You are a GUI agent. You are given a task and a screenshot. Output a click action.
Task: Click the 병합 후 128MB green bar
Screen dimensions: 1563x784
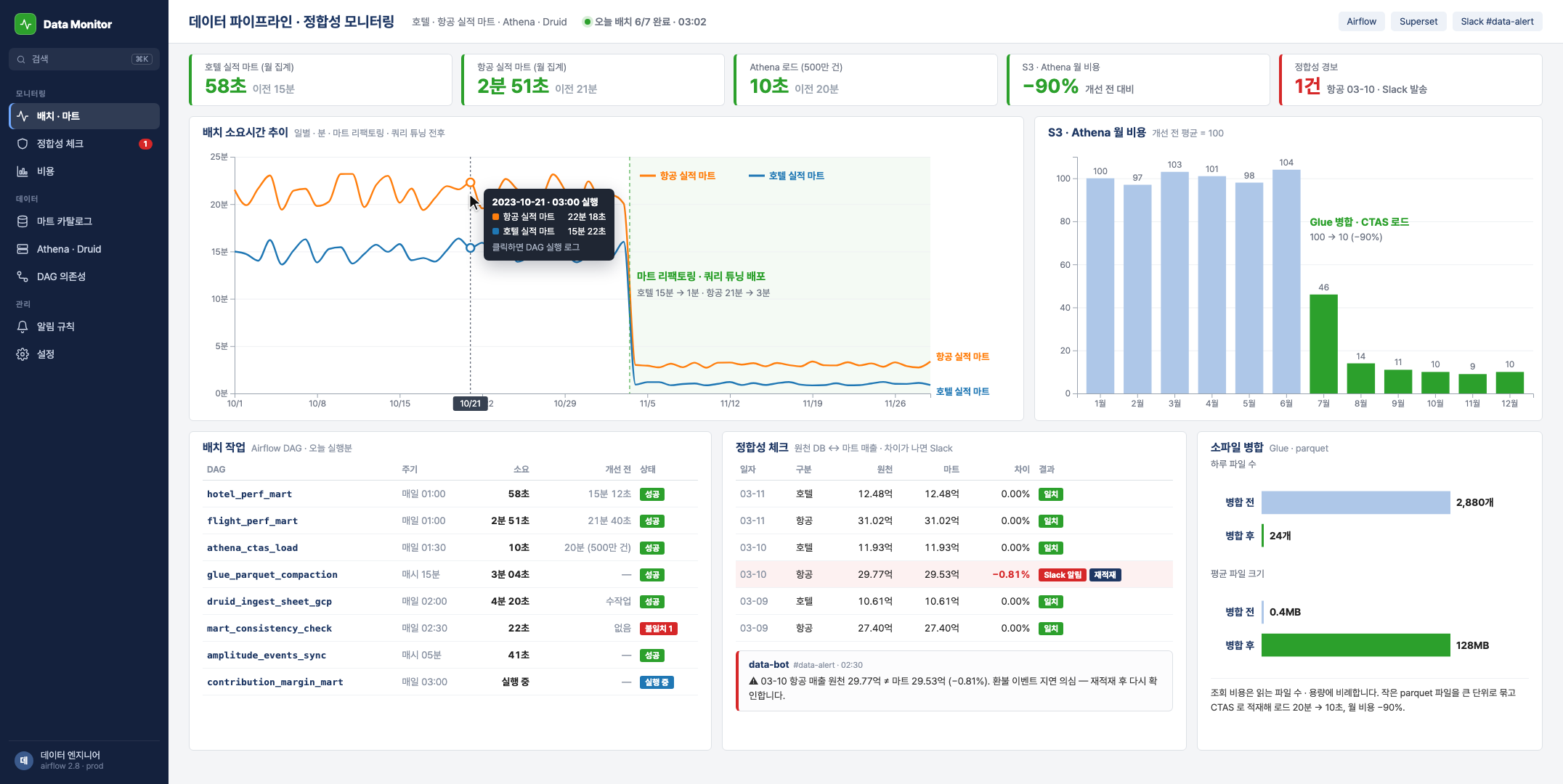pyautogui.click(x=1355, y=645)
